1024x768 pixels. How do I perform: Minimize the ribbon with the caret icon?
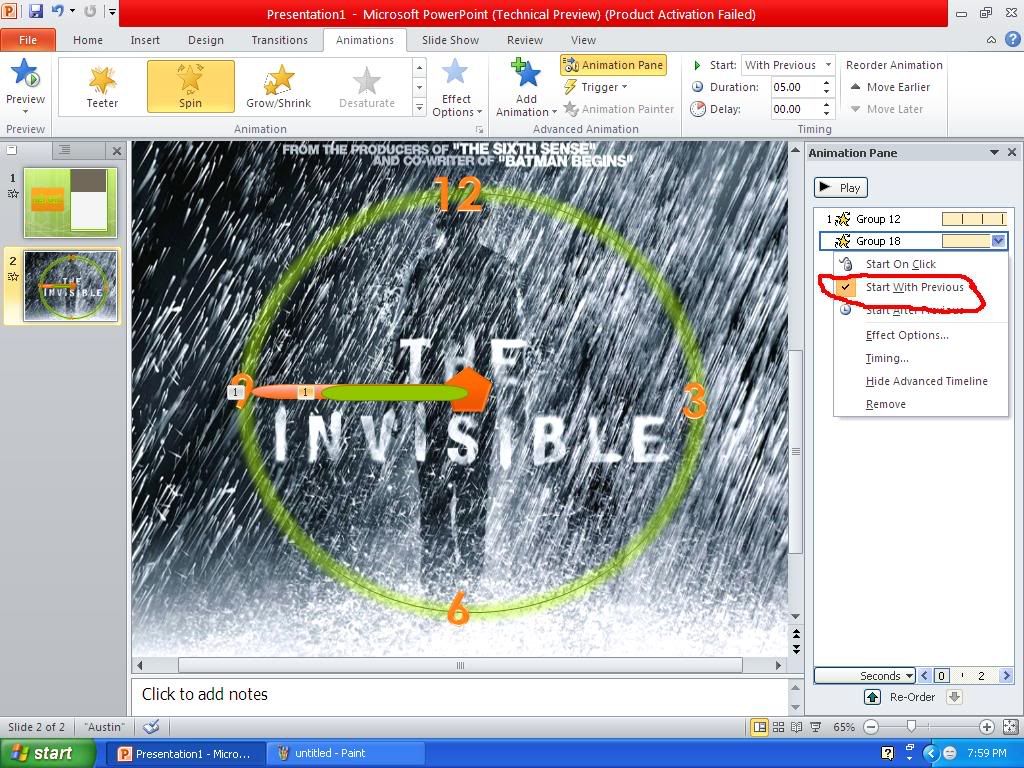coord(991,40)
